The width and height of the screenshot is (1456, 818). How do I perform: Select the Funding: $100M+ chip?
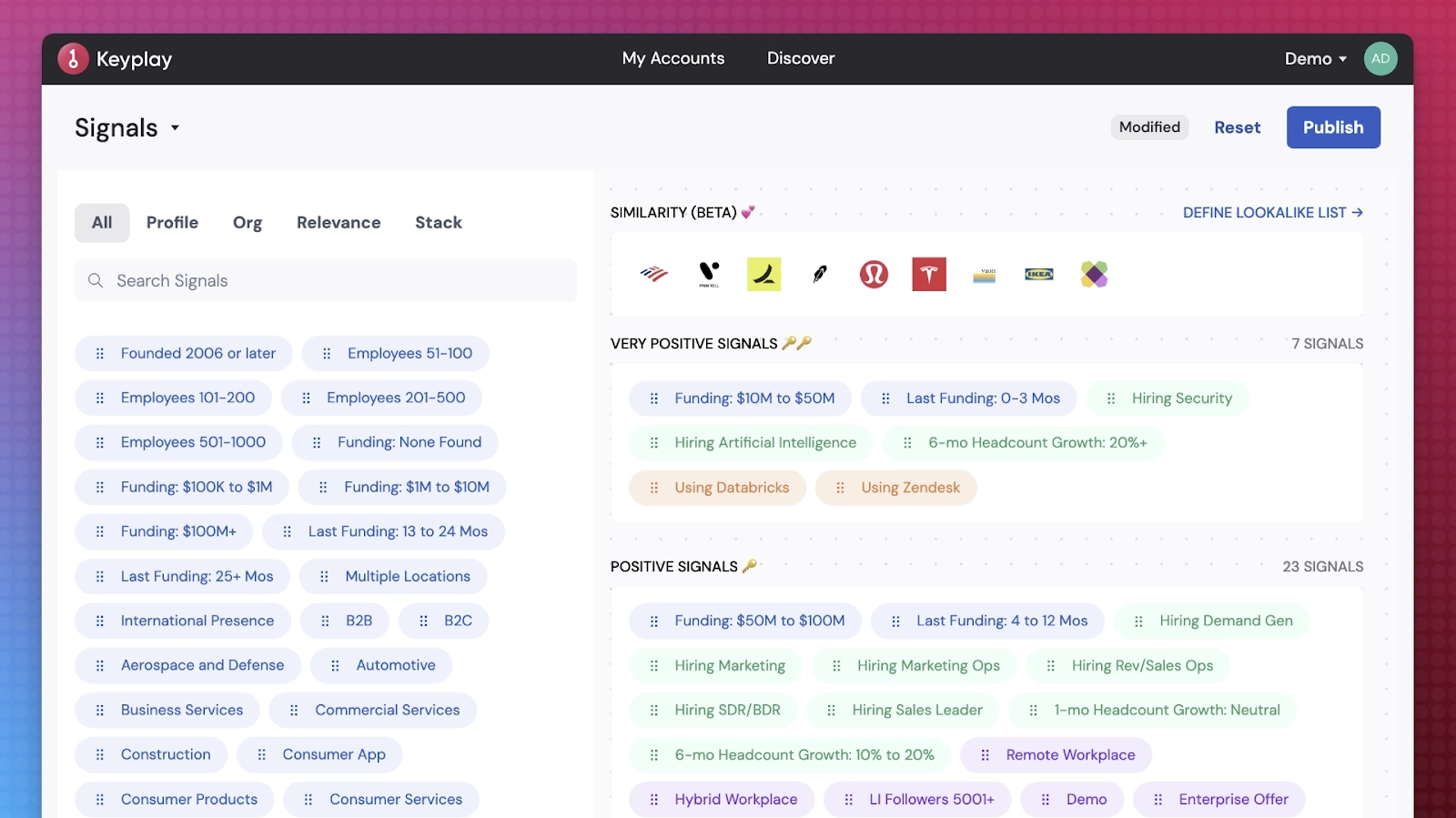[x=164, y=531]
